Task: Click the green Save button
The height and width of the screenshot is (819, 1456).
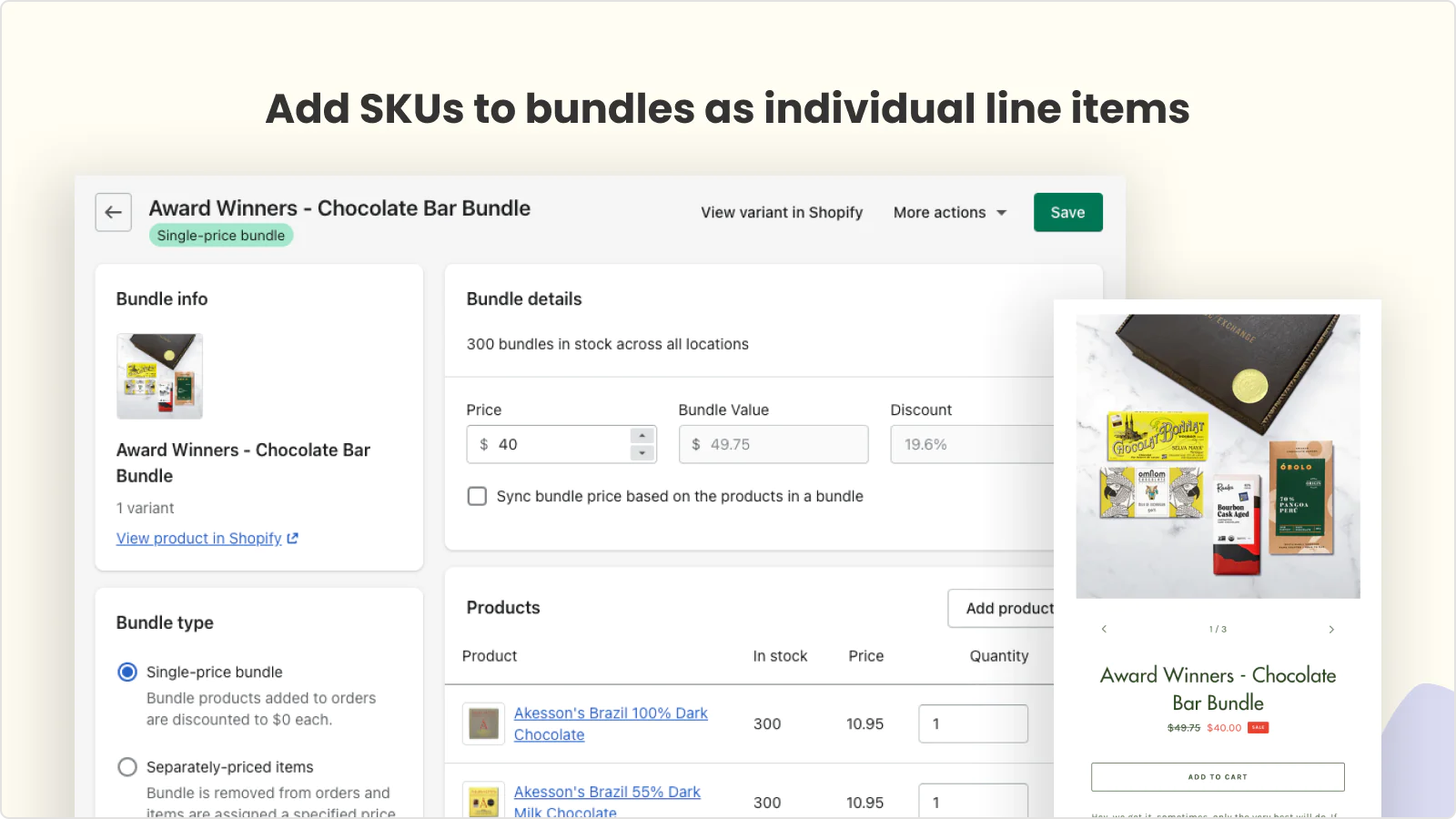Action: tap(1068, 212)
